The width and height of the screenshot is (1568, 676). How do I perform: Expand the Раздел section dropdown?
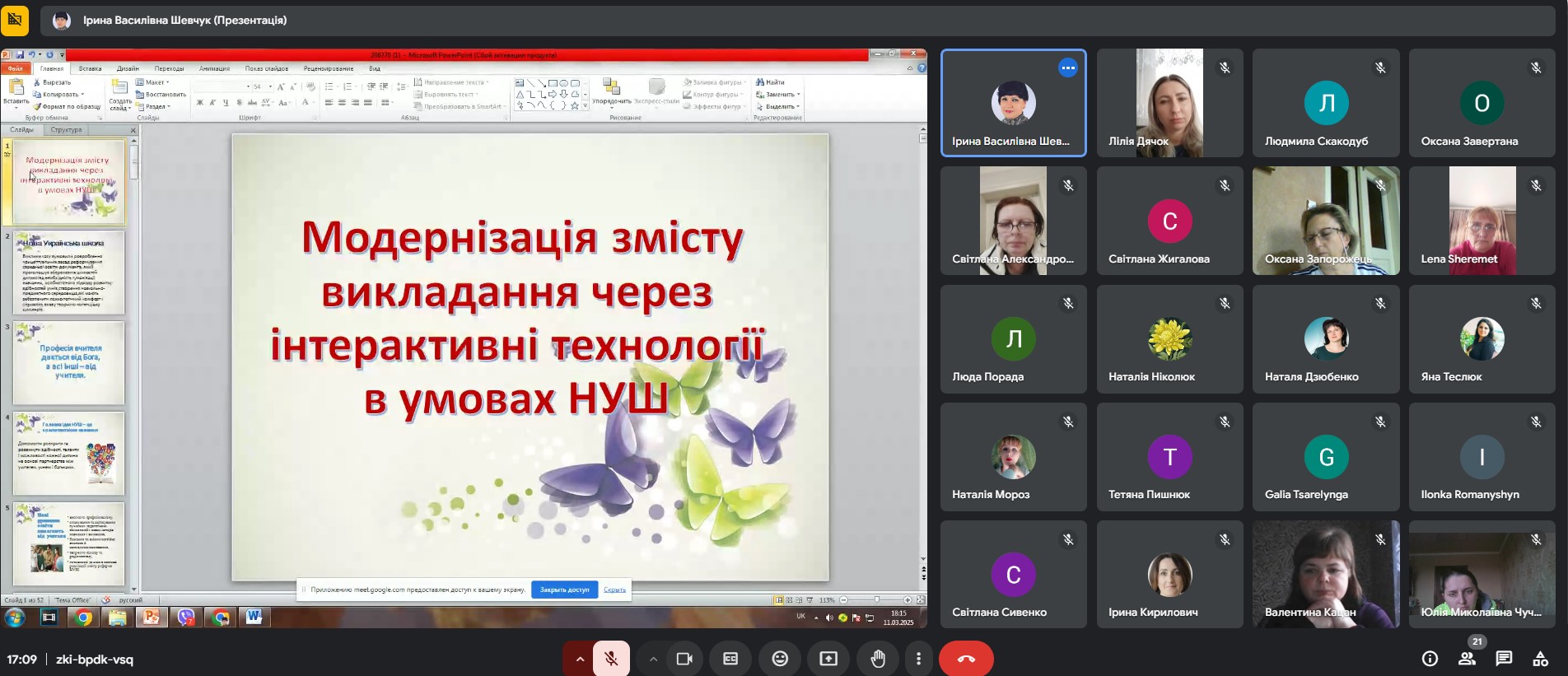pyautogui.click(x=153, y=106)
